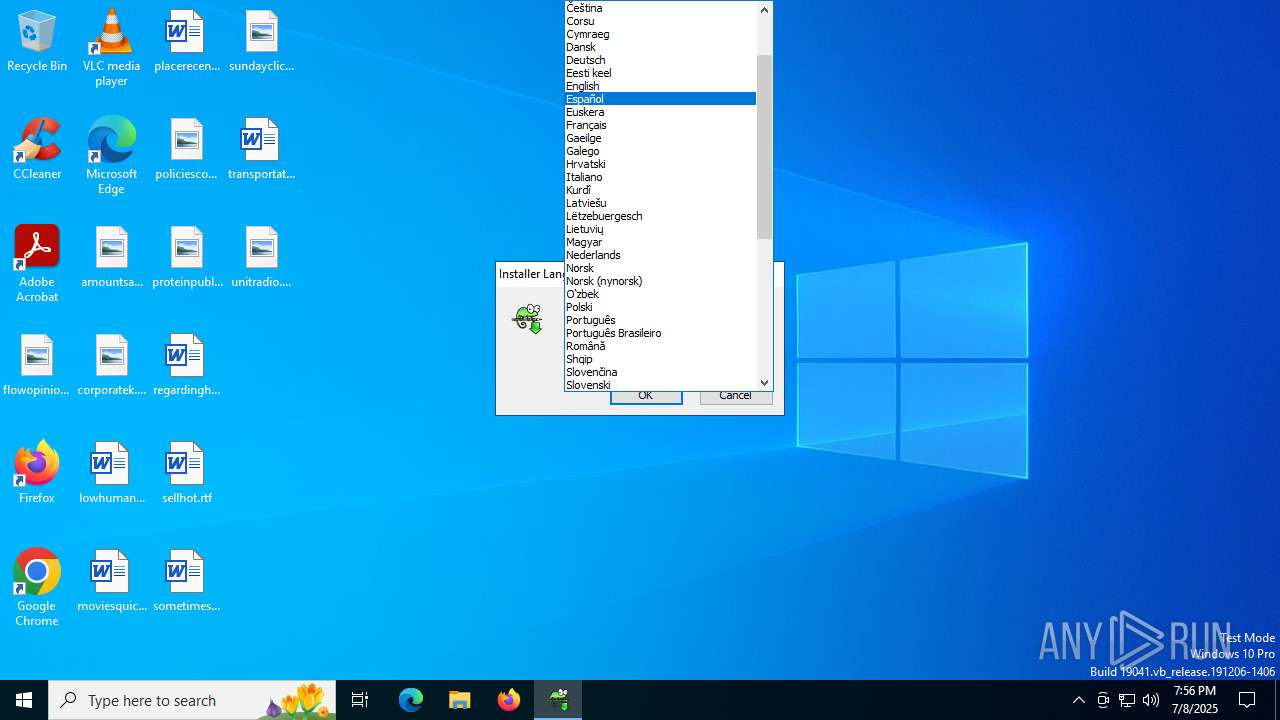Switch to the installer taskbar button

tap(558, 700)
